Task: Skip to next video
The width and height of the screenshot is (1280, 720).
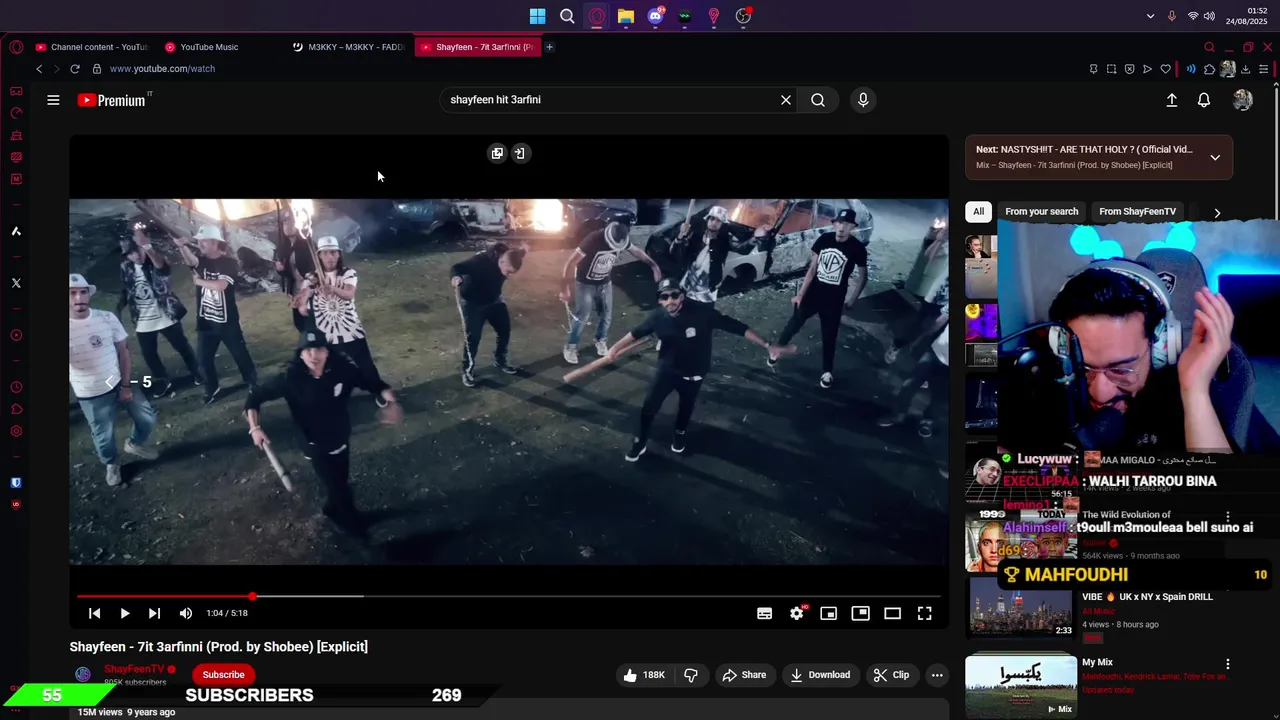Action: coord(154,613)
